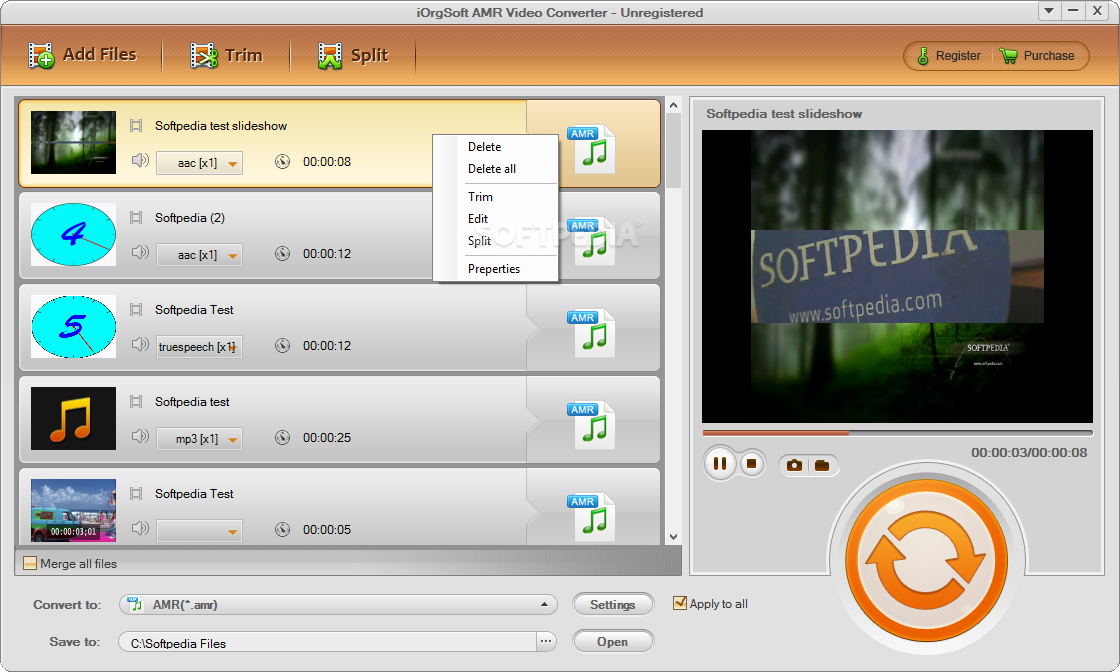Click film icon next to Softpedia (2)

tap(136, 218)
